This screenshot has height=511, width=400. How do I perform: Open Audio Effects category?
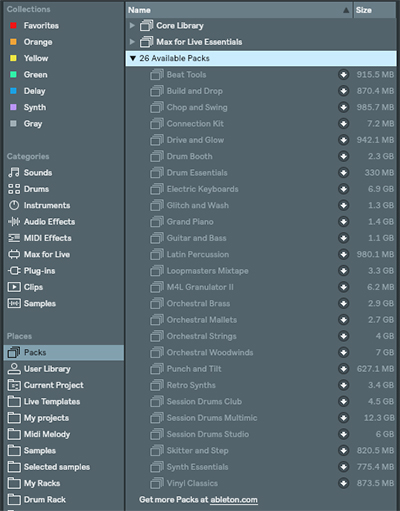(41, 222)
